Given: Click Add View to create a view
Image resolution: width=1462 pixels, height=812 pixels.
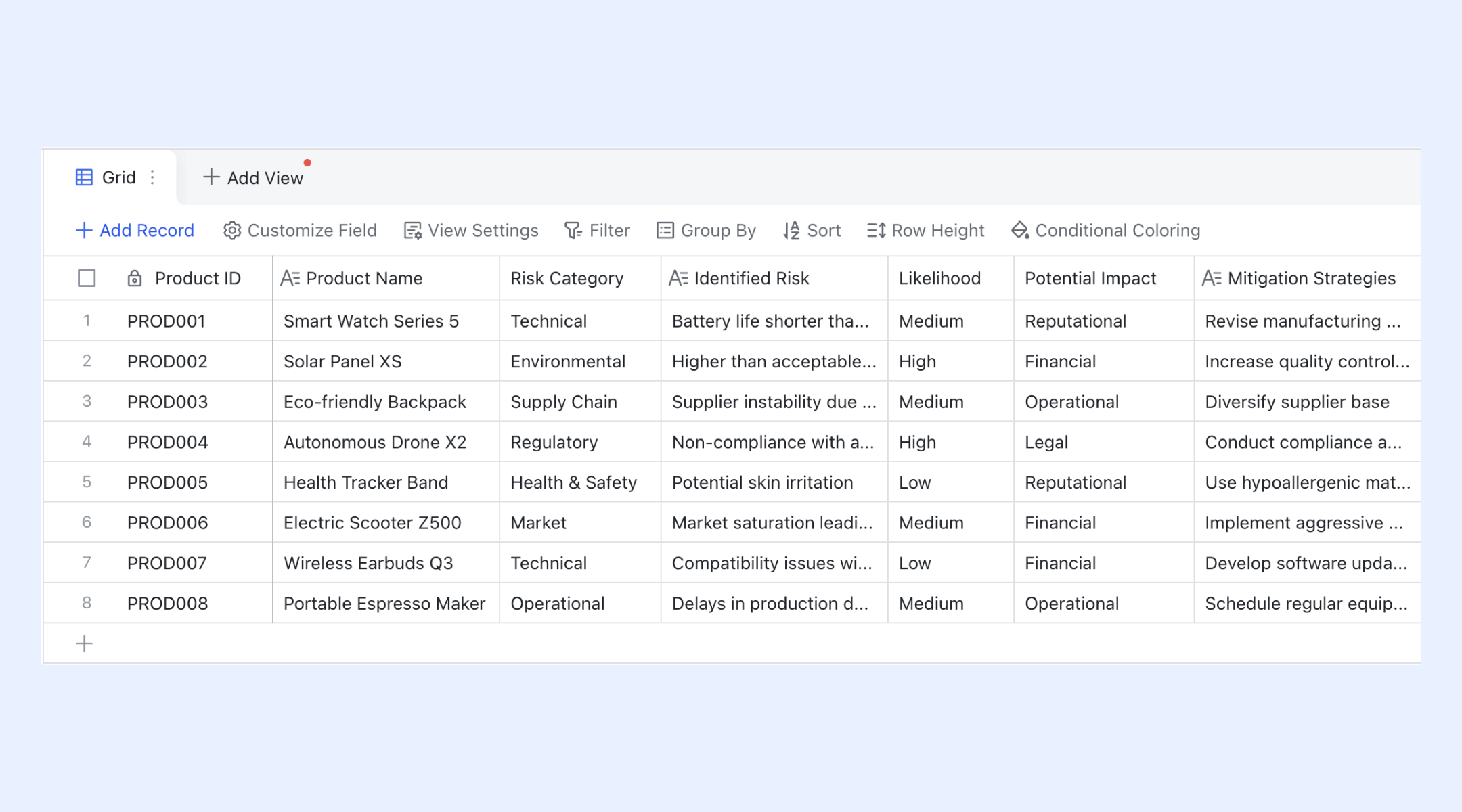Looking at the screenshot, I should pyautogui.click(x=253, y=178).
